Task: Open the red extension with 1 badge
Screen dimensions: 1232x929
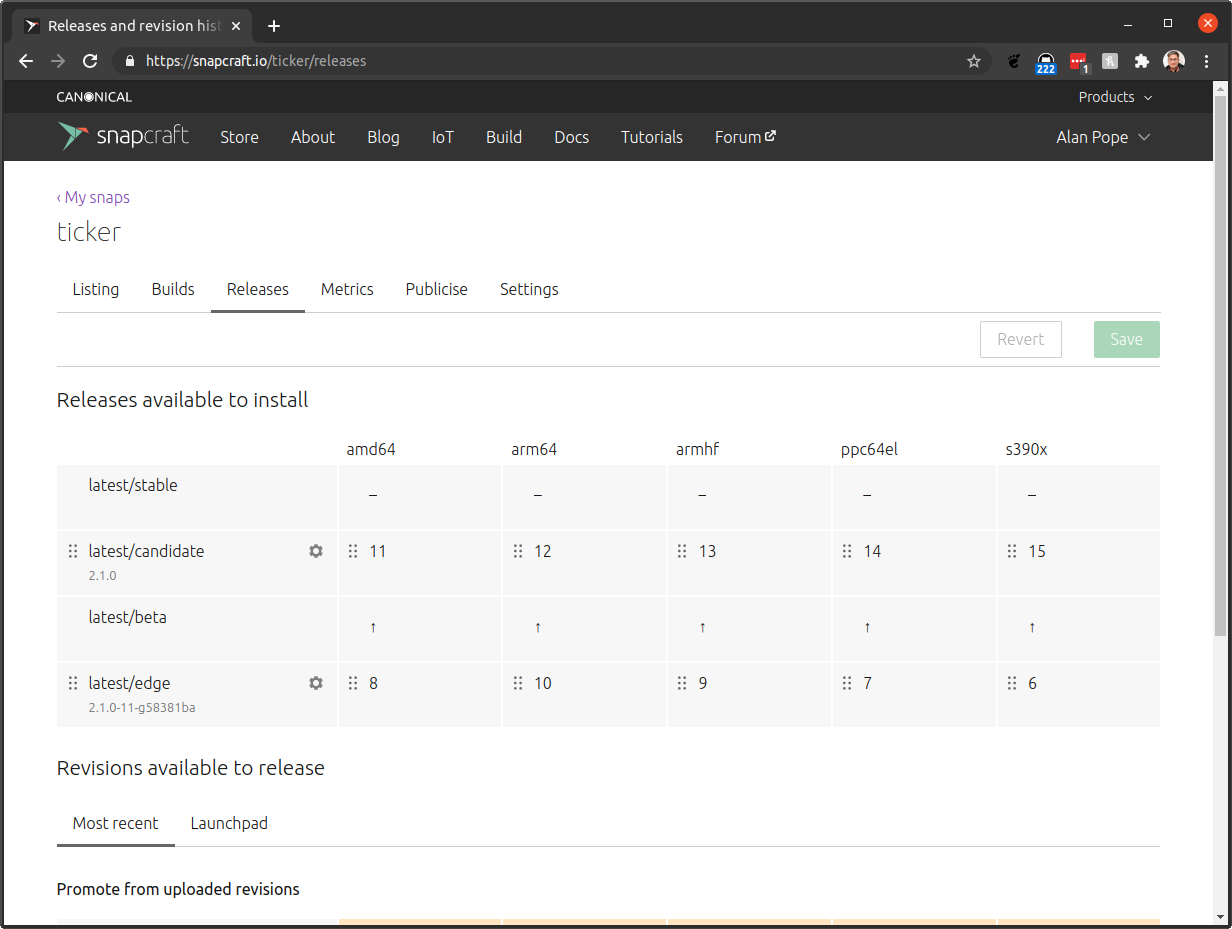Action: click(x=1079, y=62)
